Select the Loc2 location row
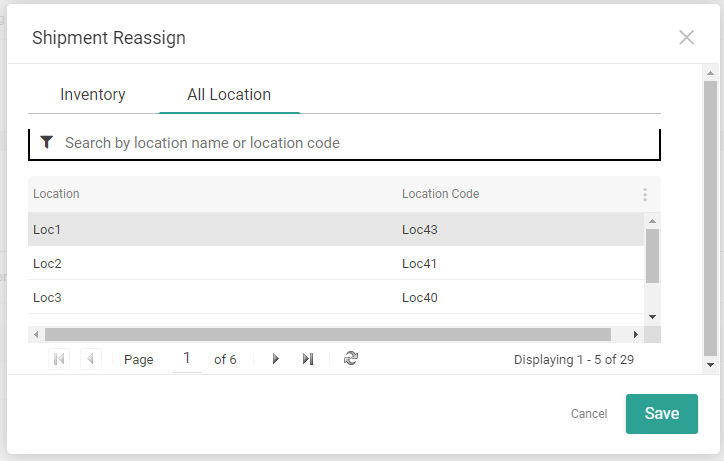Screen dimensions: 724x461 point(336,263)
